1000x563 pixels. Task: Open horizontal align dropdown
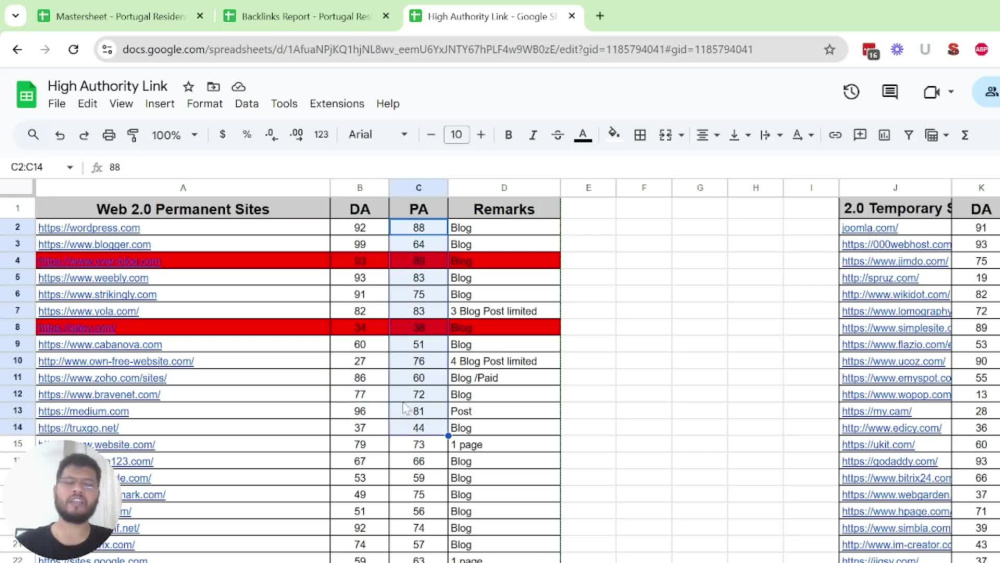click(x=707, y=135)
